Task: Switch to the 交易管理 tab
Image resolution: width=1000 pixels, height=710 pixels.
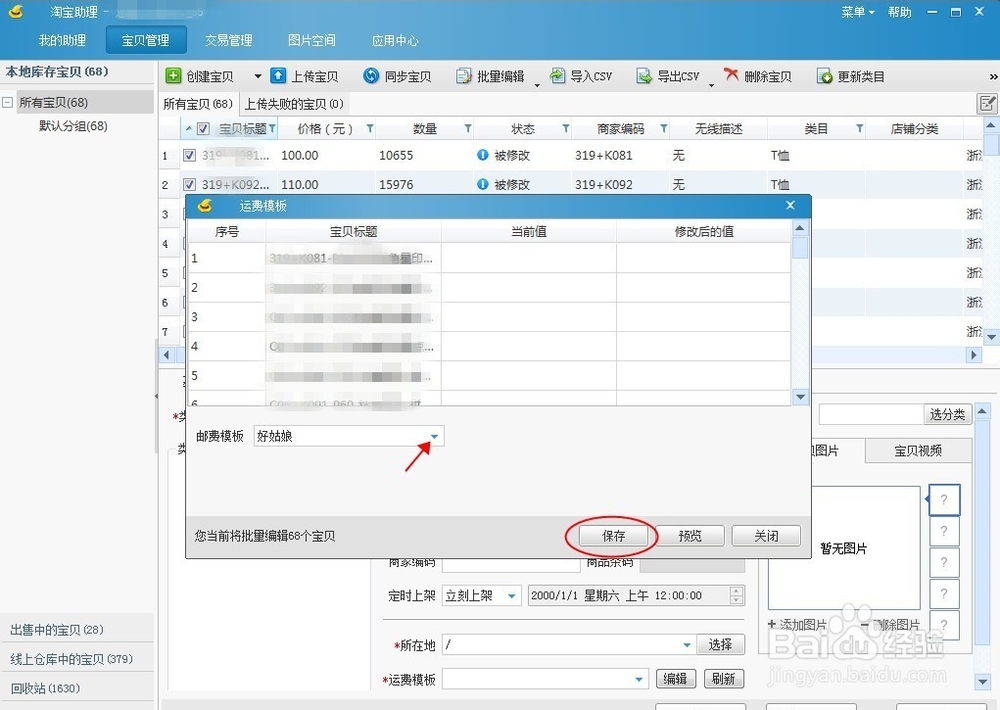Action: pos(229,41)
